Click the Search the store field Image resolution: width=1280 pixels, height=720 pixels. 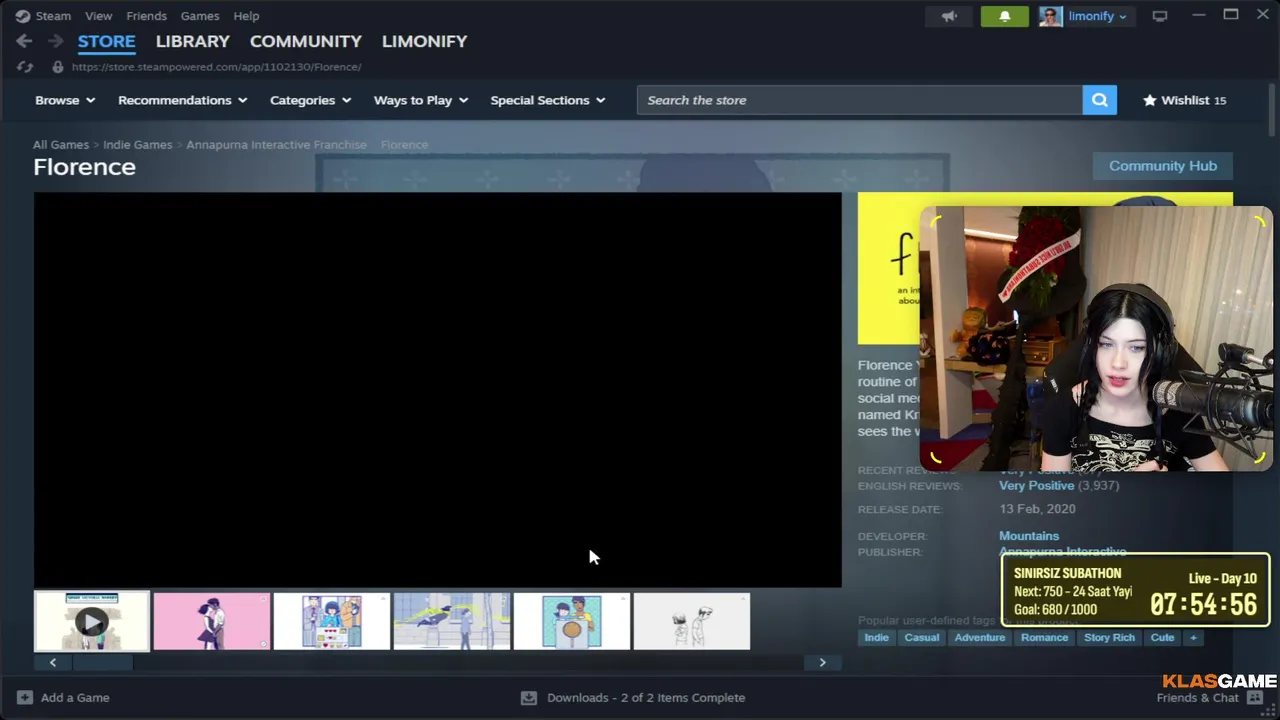pos(859,100)
